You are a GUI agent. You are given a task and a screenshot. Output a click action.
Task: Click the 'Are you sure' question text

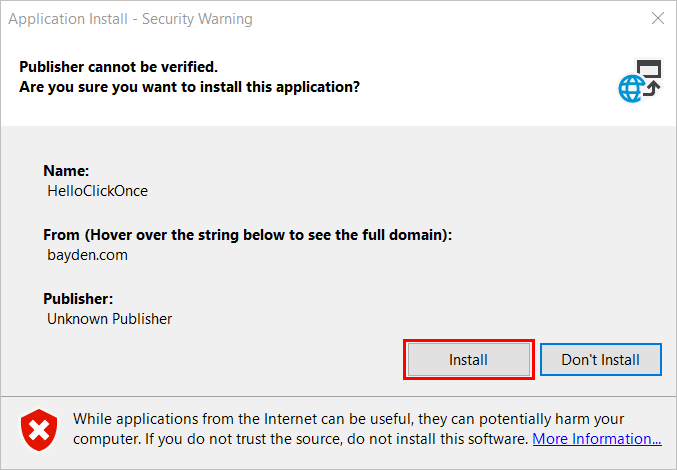pos(190,87)
